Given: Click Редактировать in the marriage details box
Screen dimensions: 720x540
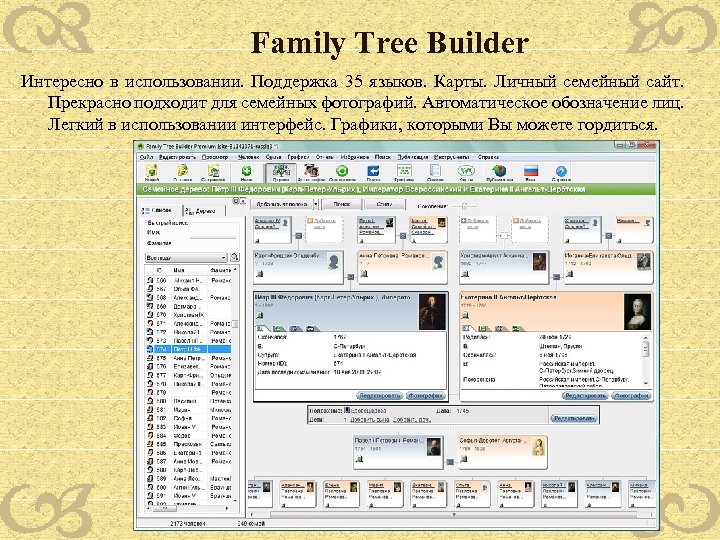Looking at the screenshot, I should (574, 418).
